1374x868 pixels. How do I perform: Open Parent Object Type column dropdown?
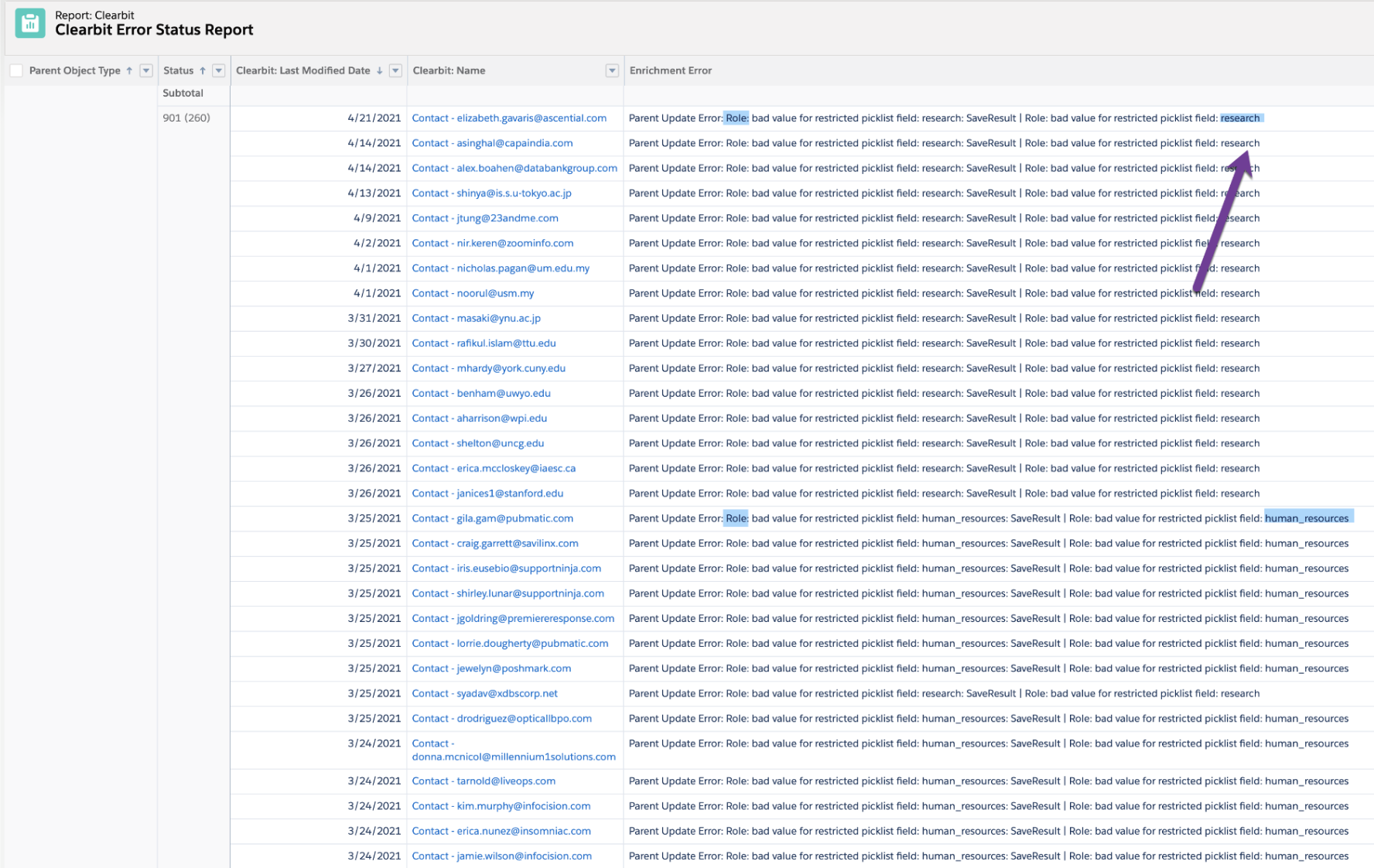145,70
